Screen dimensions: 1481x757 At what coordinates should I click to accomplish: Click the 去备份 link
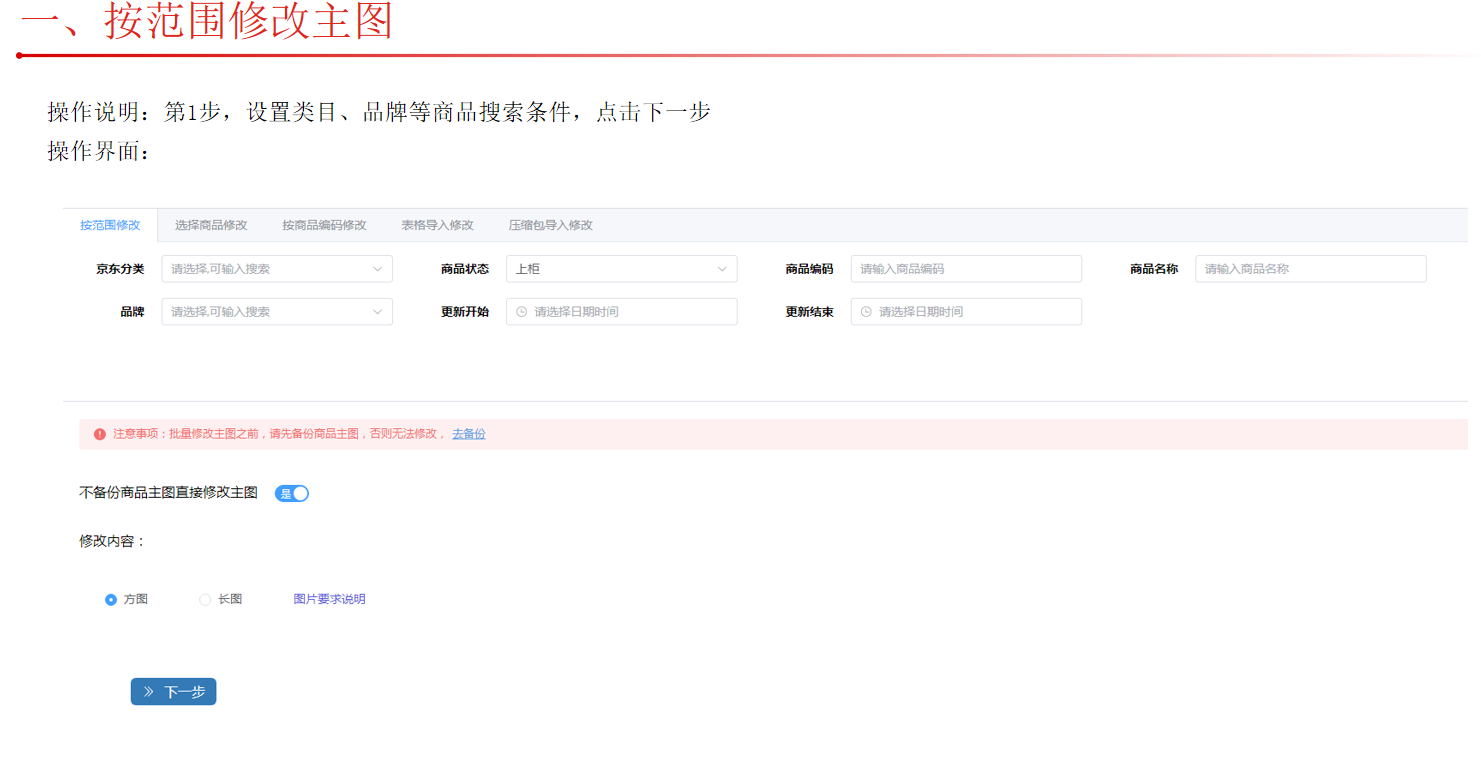click(468, 434)
